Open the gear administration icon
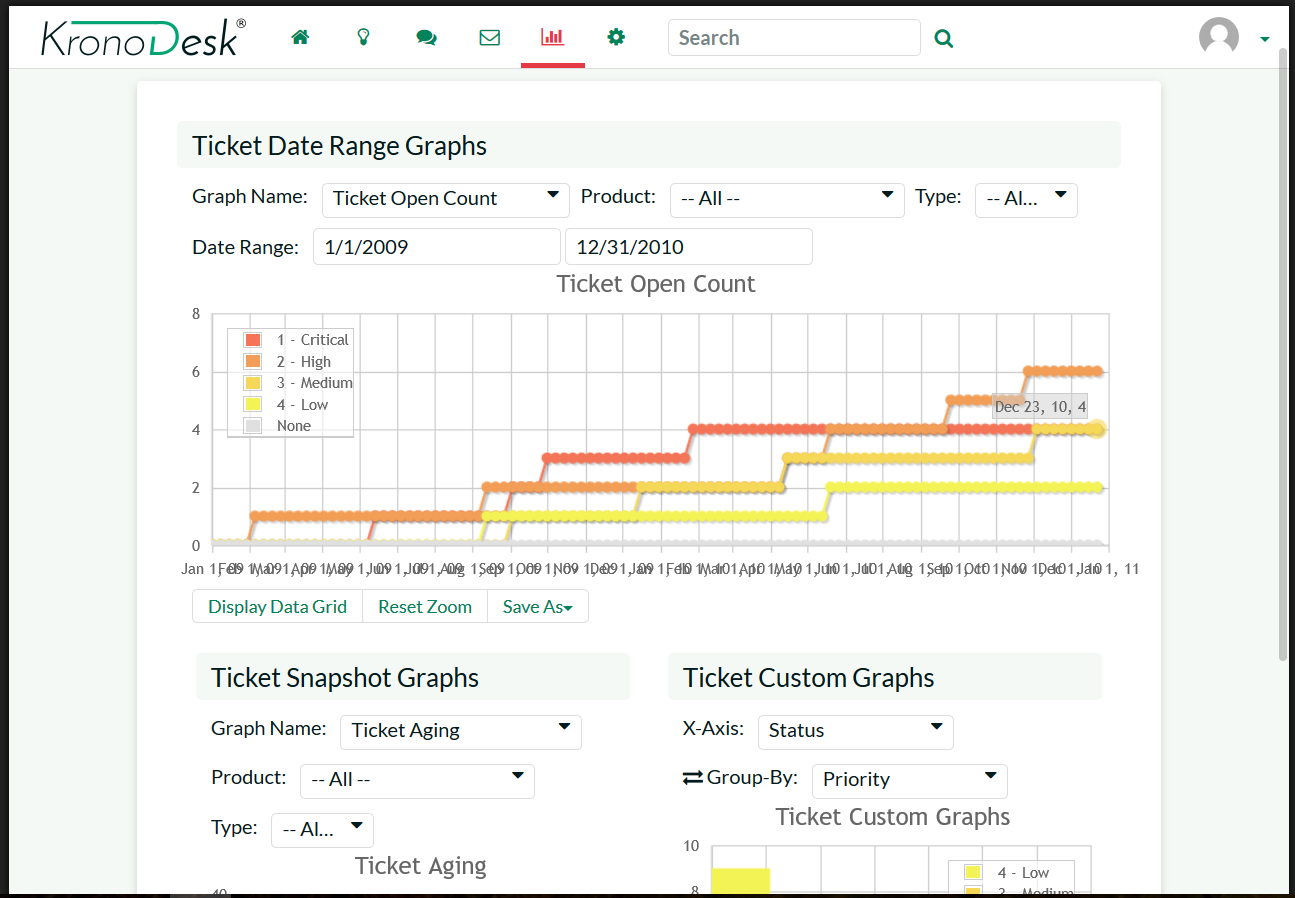1295x898 pixels. tap(616, 38)
